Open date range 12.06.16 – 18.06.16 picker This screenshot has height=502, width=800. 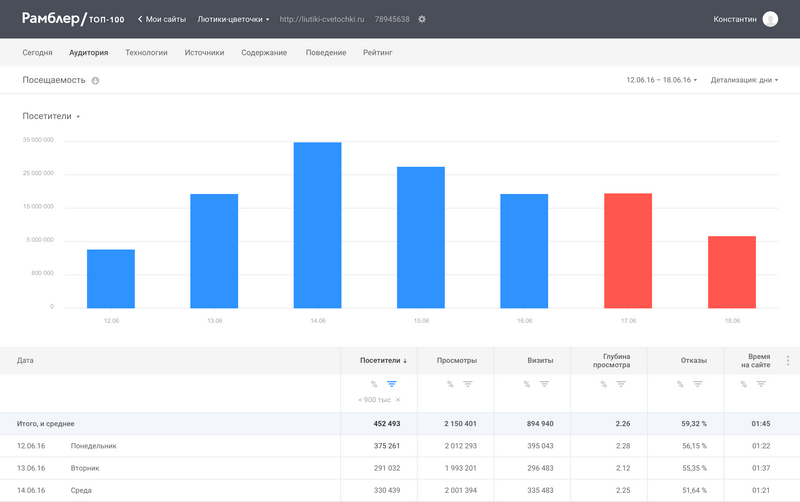[661, 80]
